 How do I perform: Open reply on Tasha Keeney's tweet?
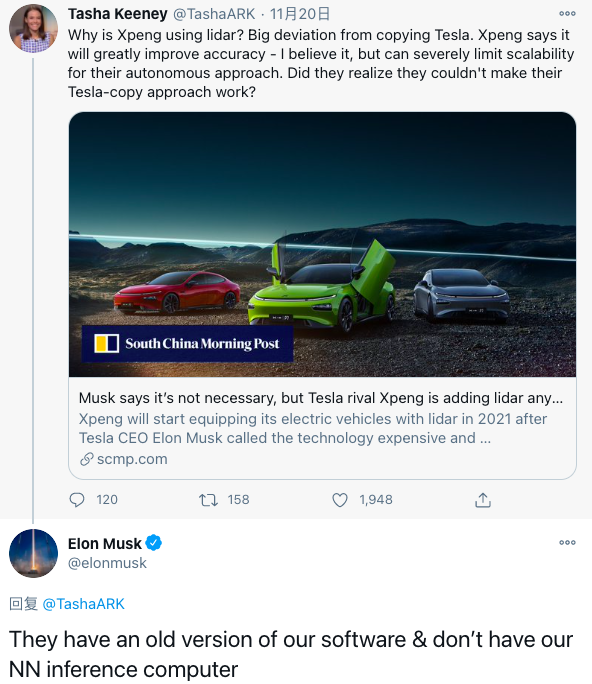[x=77, y=499]
